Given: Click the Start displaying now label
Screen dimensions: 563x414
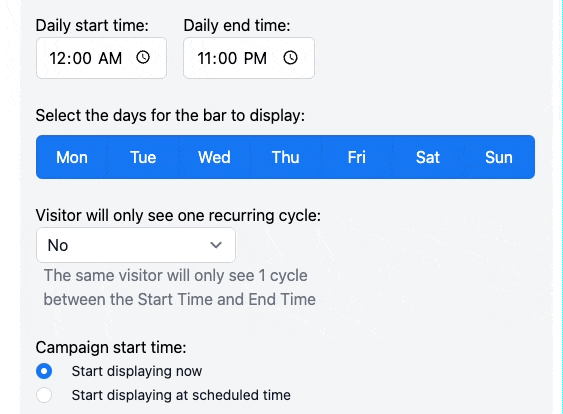Looking at the screenshot, I should coord(136,371).
